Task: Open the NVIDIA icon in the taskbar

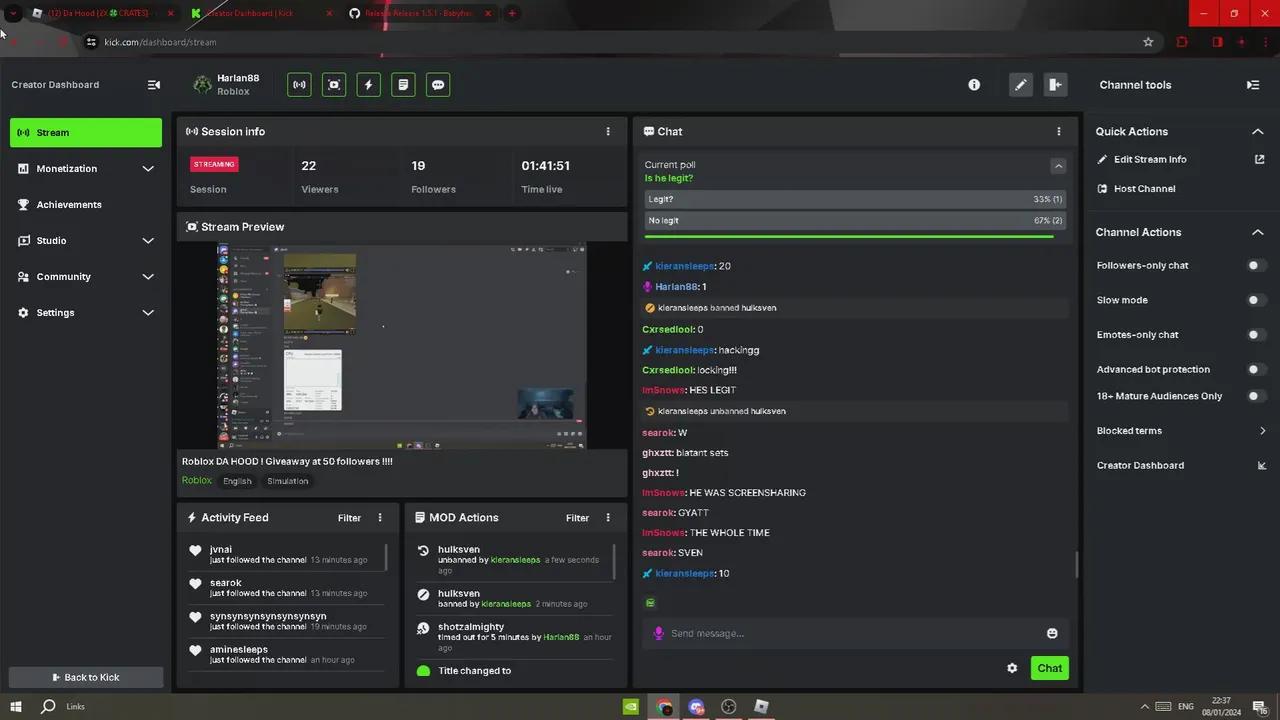Action: click(631, 706)
